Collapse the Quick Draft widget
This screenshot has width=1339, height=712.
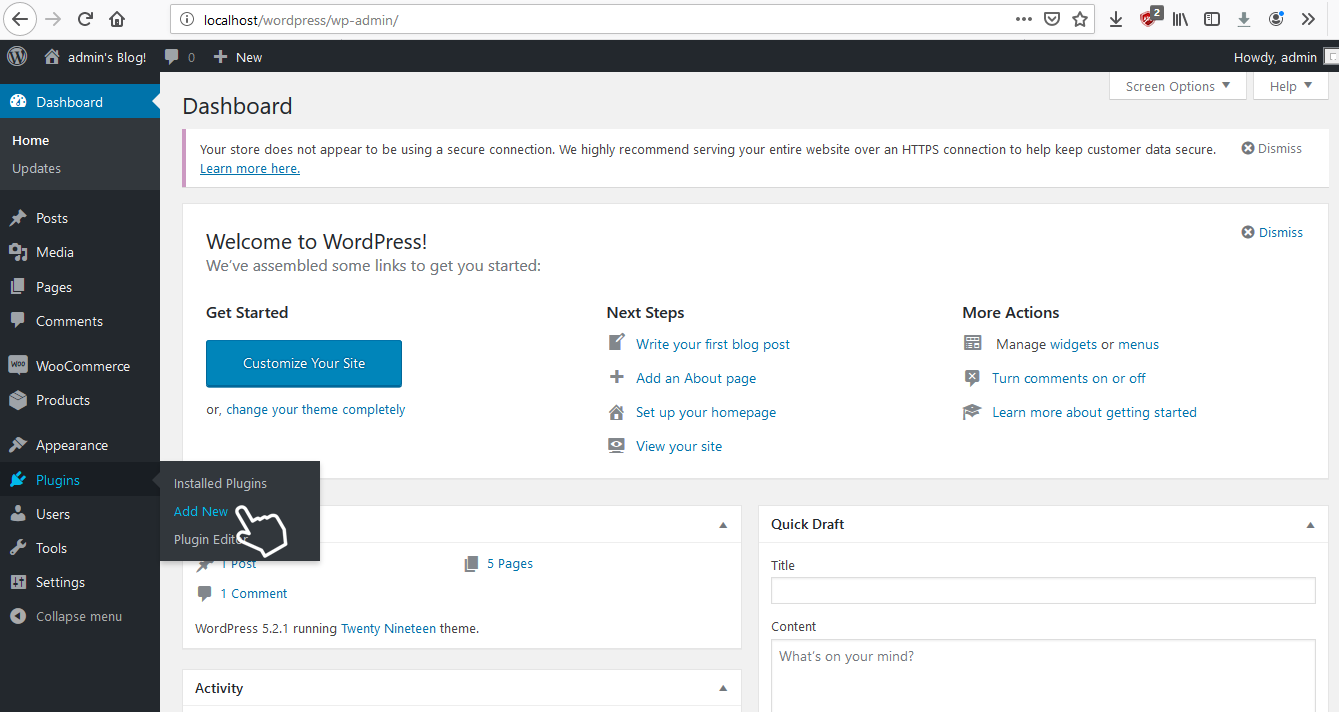tap(1310, 525)
